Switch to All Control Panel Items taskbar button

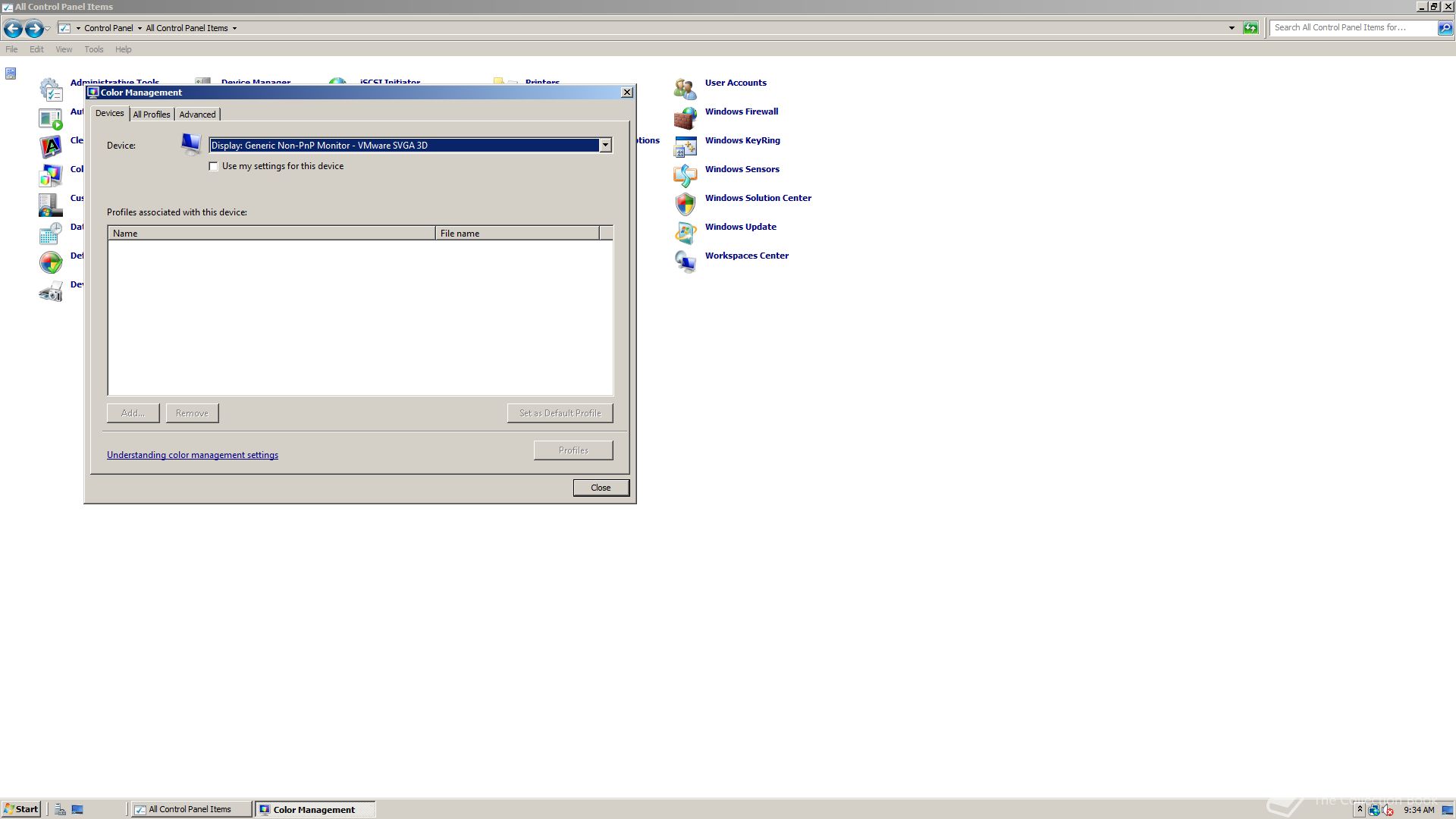pyautogui.click(x=191, y=809)
